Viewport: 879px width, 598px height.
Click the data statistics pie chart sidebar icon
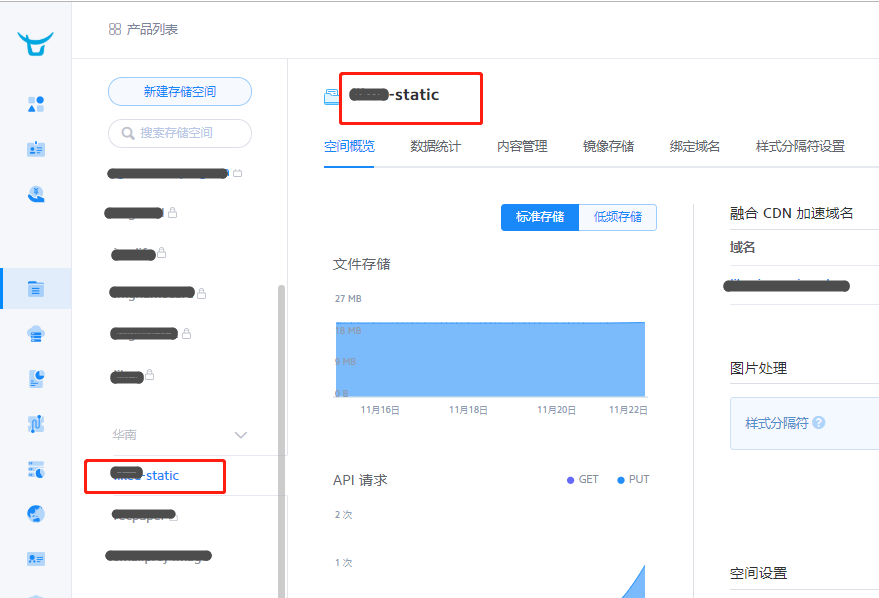(35, 378)
